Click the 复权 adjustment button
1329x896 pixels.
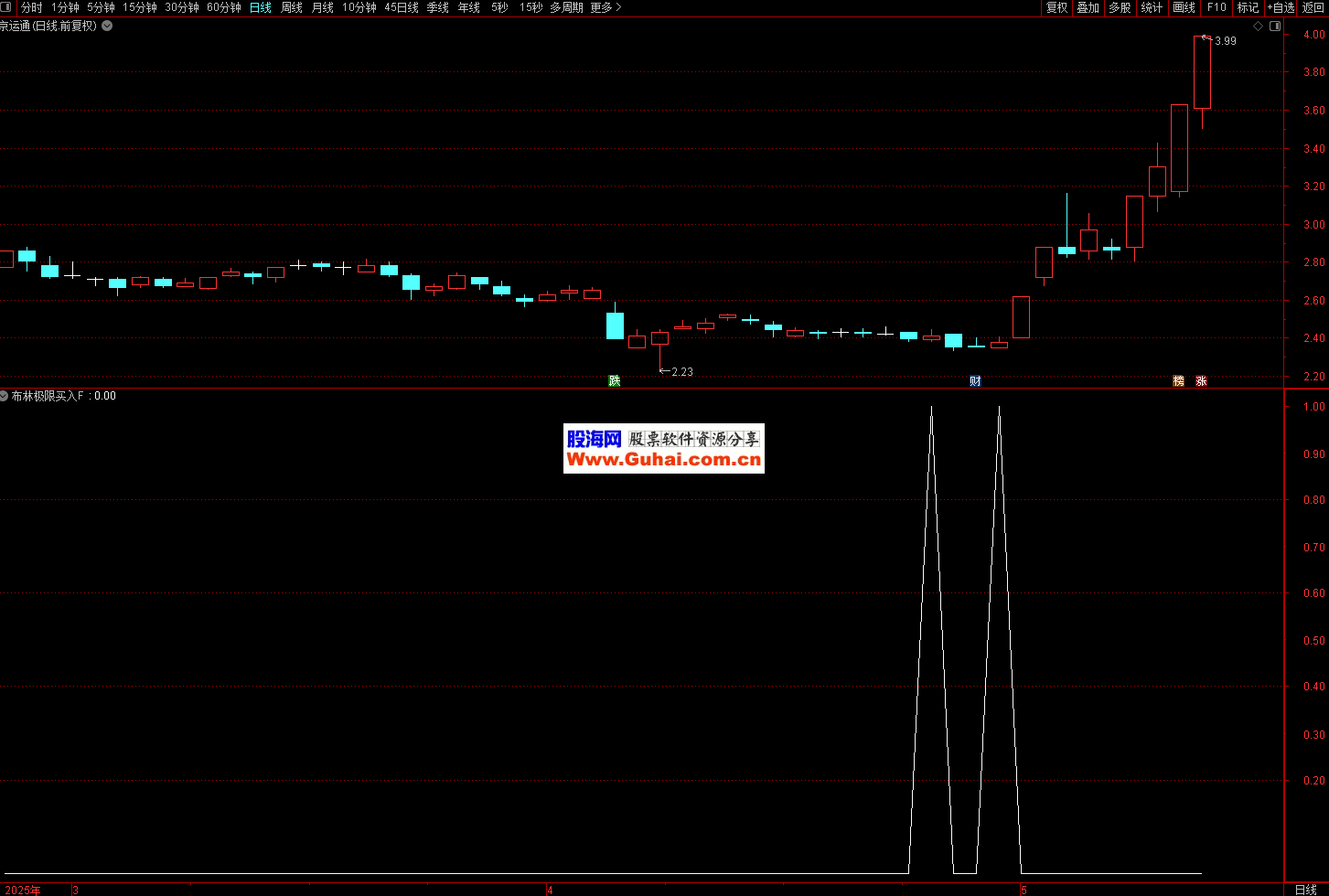1057,7
